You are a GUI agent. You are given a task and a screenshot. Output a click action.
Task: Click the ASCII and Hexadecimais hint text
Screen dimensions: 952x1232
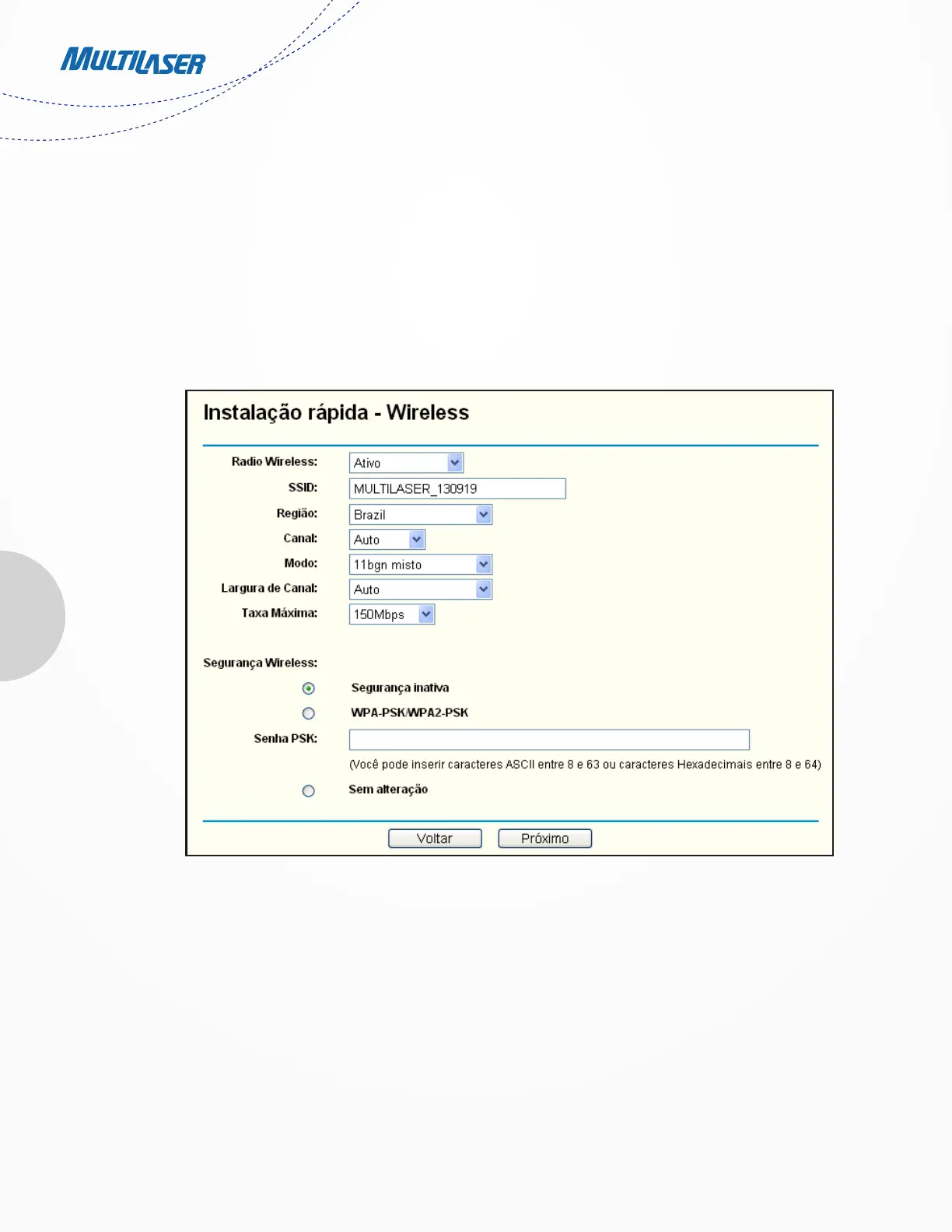(585, 765)
